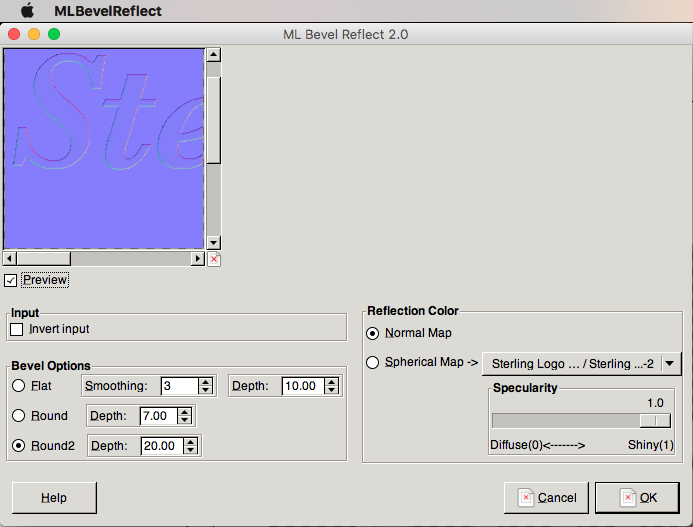693x527 pixels.
Task: Click the Cancel button
Action: [x=546, y=498]
